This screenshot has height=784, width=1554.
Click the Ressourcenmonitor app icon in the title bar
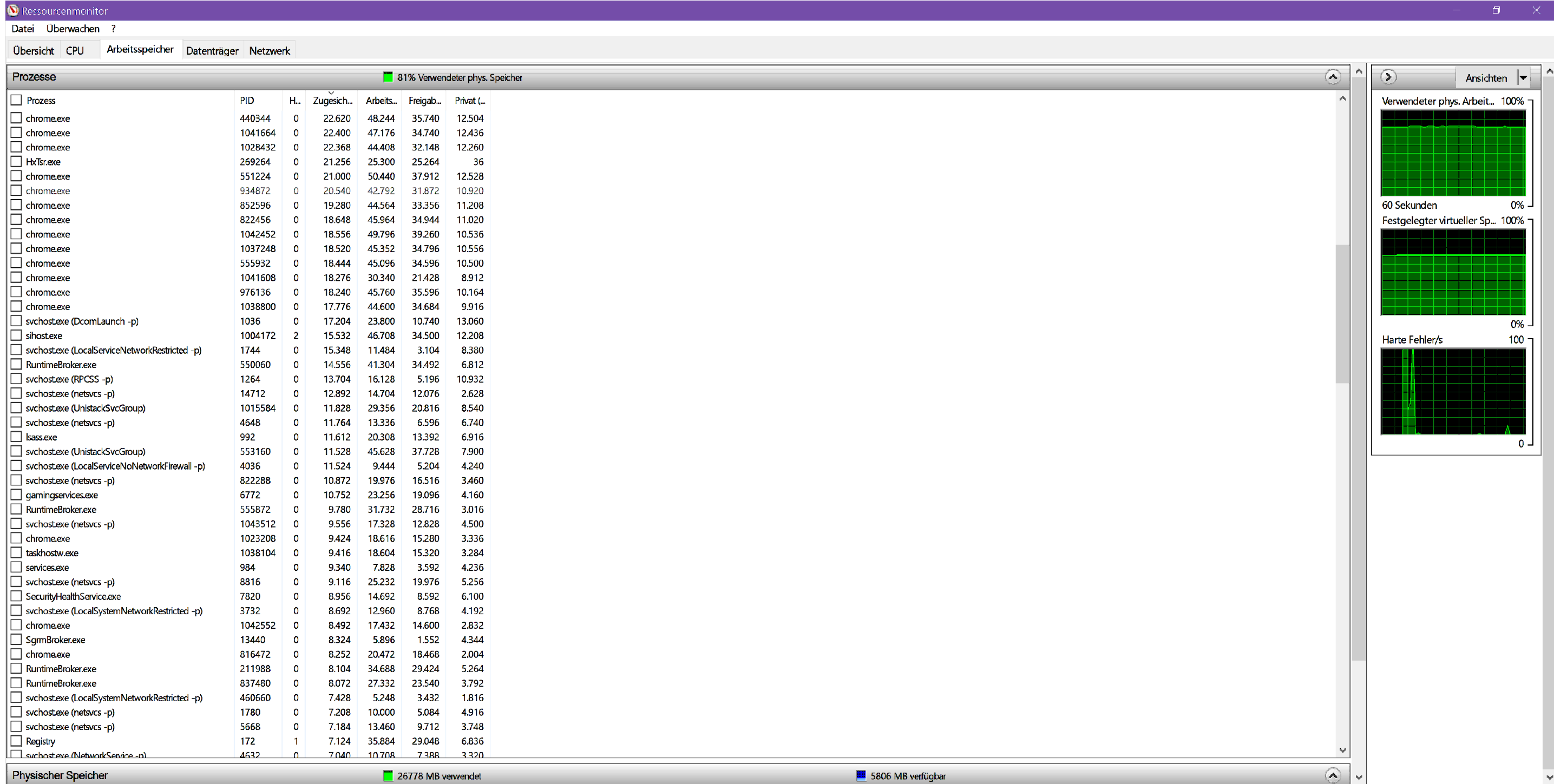point(12,10)
